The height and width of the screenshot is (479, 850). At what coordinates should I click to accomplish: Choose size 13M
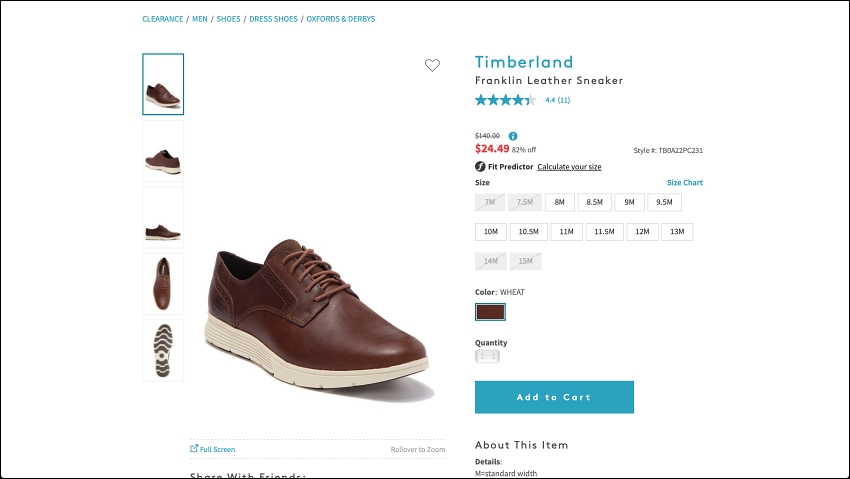tap(677, 231)
